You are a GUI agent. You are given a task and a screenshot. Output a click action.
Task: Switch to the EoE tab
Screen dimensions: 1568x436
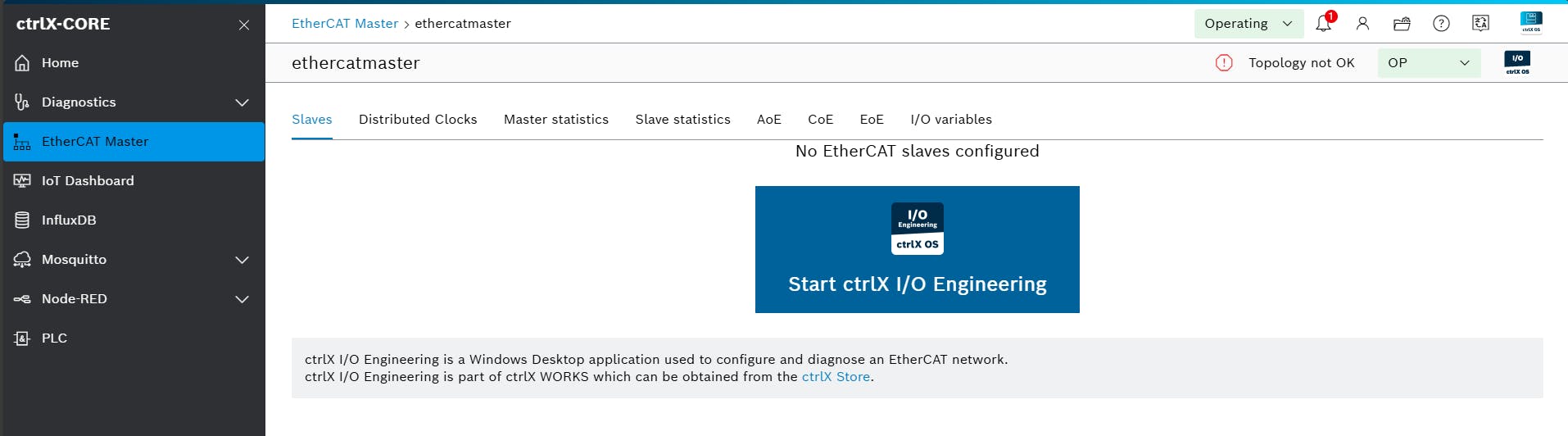(872, 120)
